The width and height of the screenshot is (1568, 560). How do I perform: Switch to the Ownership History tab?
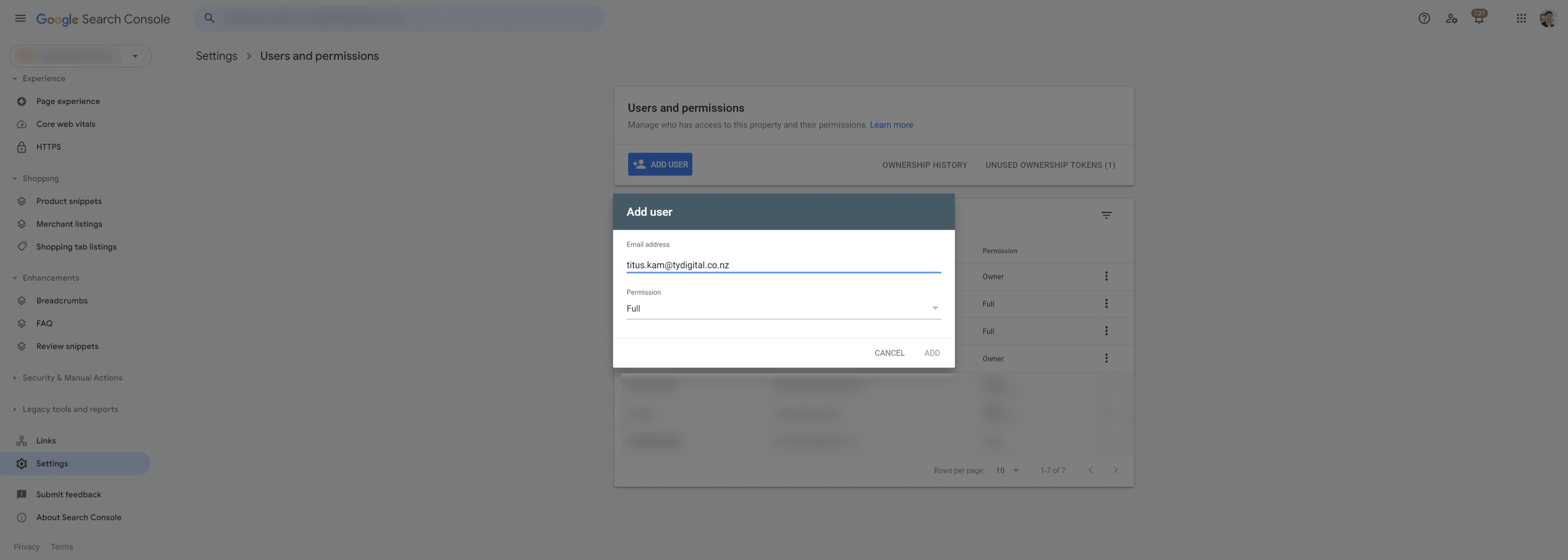(x=924, y=164)
